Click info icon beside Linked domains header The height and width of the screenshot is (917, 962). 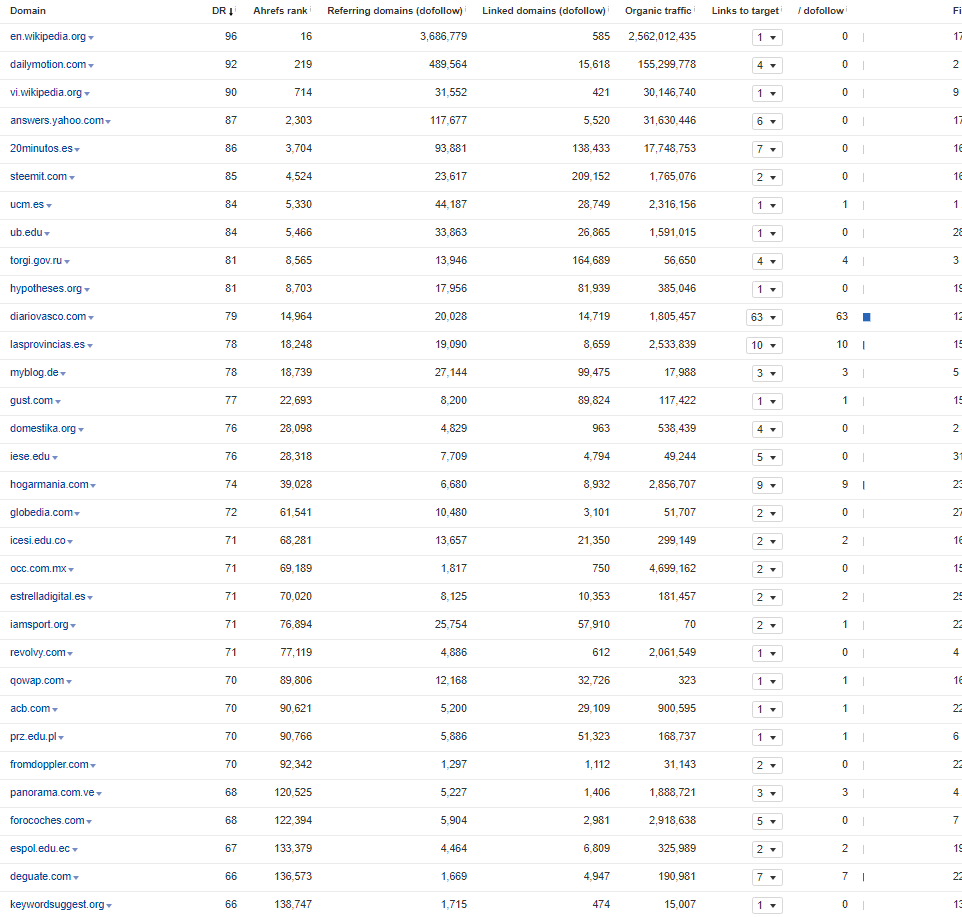pos(609,9)
